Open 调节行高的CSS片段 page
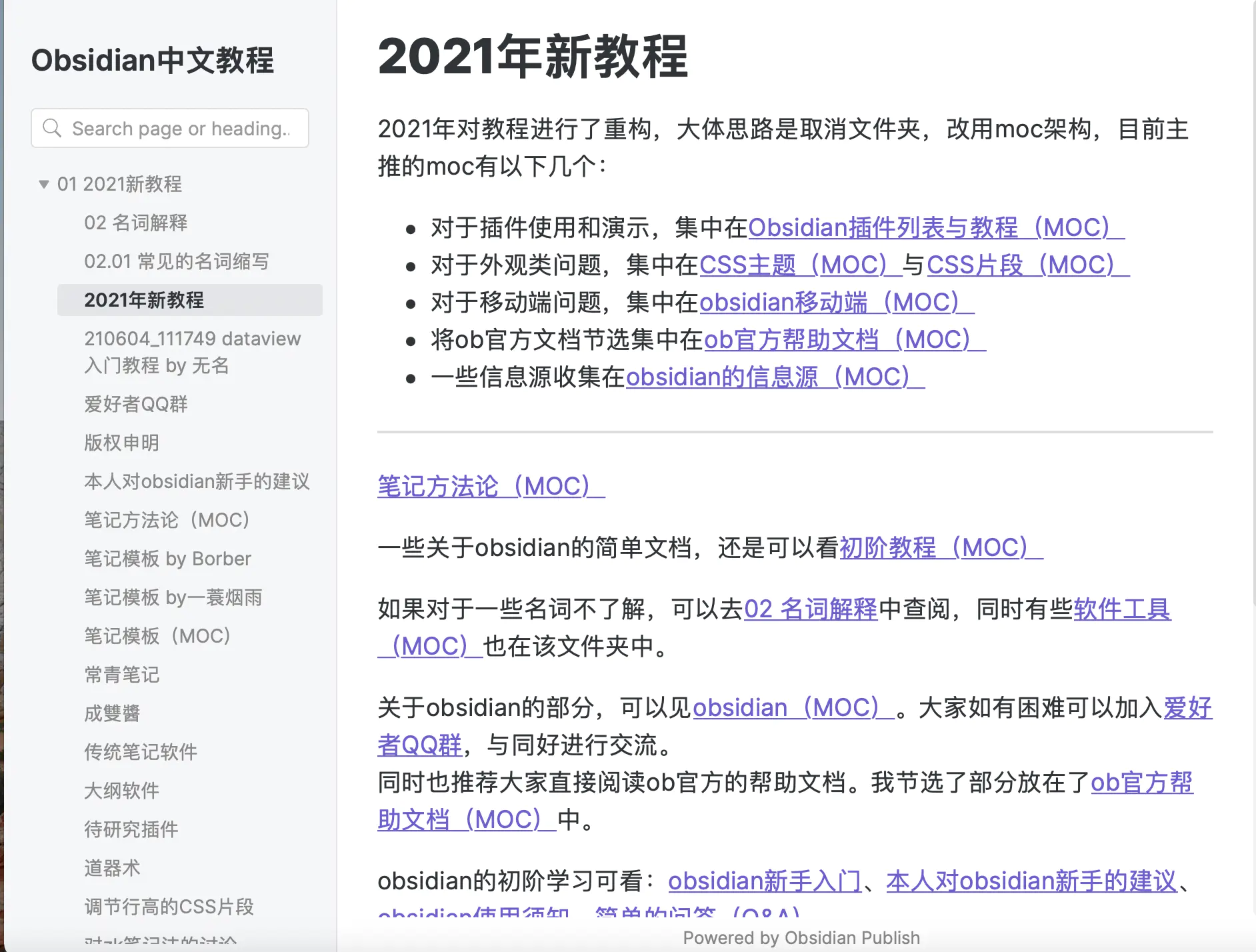 point(169,907)
